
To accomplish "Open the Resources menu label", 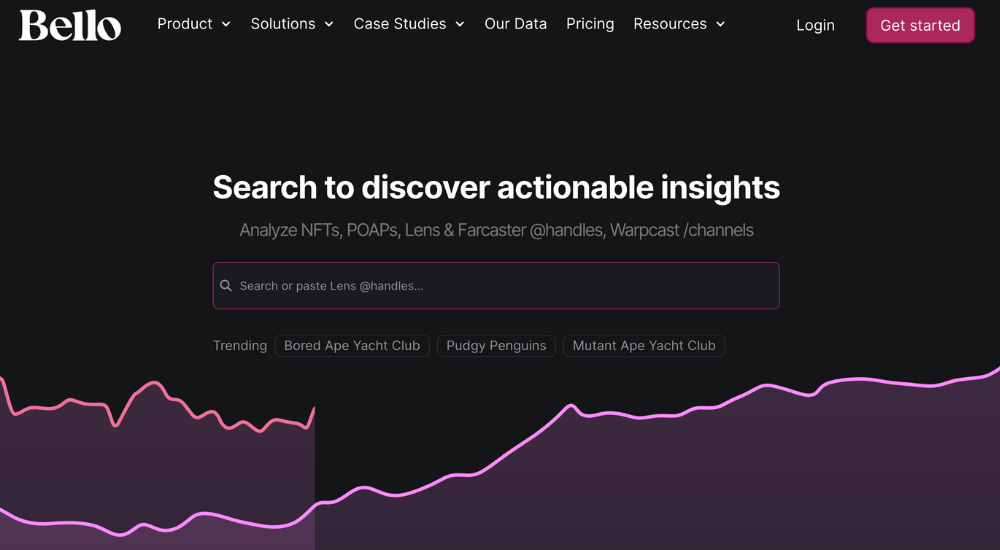I will click(670, 24).
